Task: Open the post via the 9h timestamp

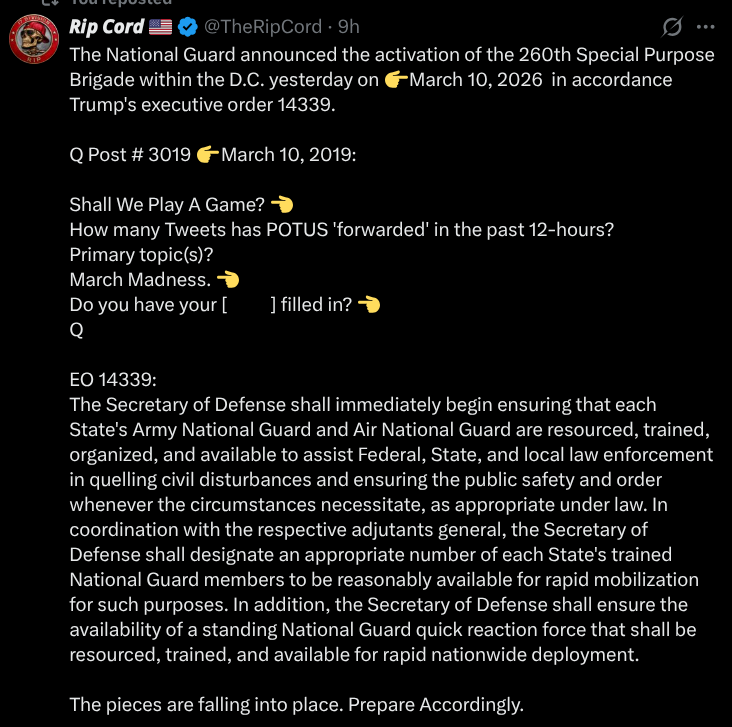Action: [x=350, y=27]
